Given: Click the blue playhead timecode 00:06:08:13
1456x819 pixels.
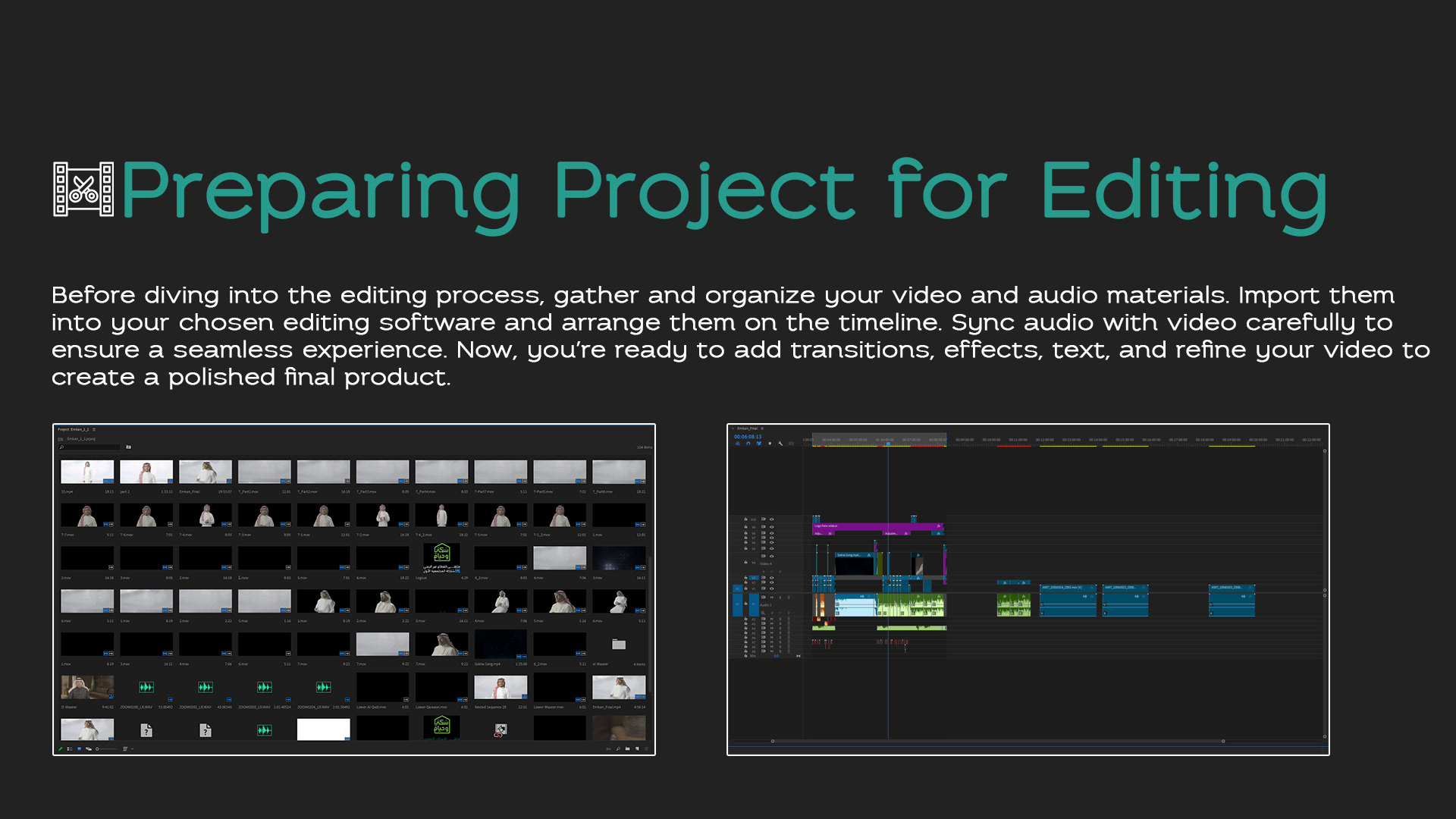Looking at the screenshot, I should coord(748,437).
